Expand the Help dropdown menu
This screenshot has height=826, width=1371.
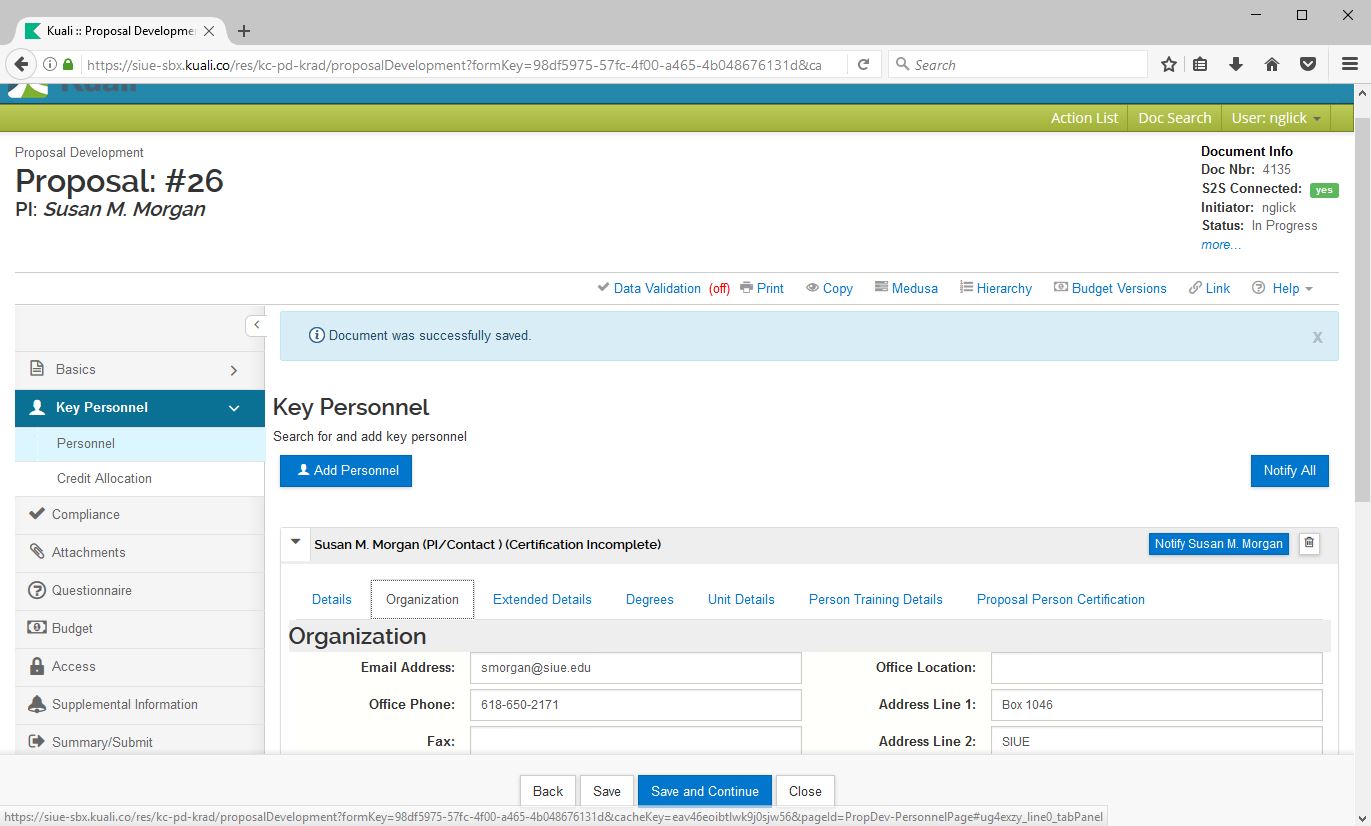tap(1283, 288)
